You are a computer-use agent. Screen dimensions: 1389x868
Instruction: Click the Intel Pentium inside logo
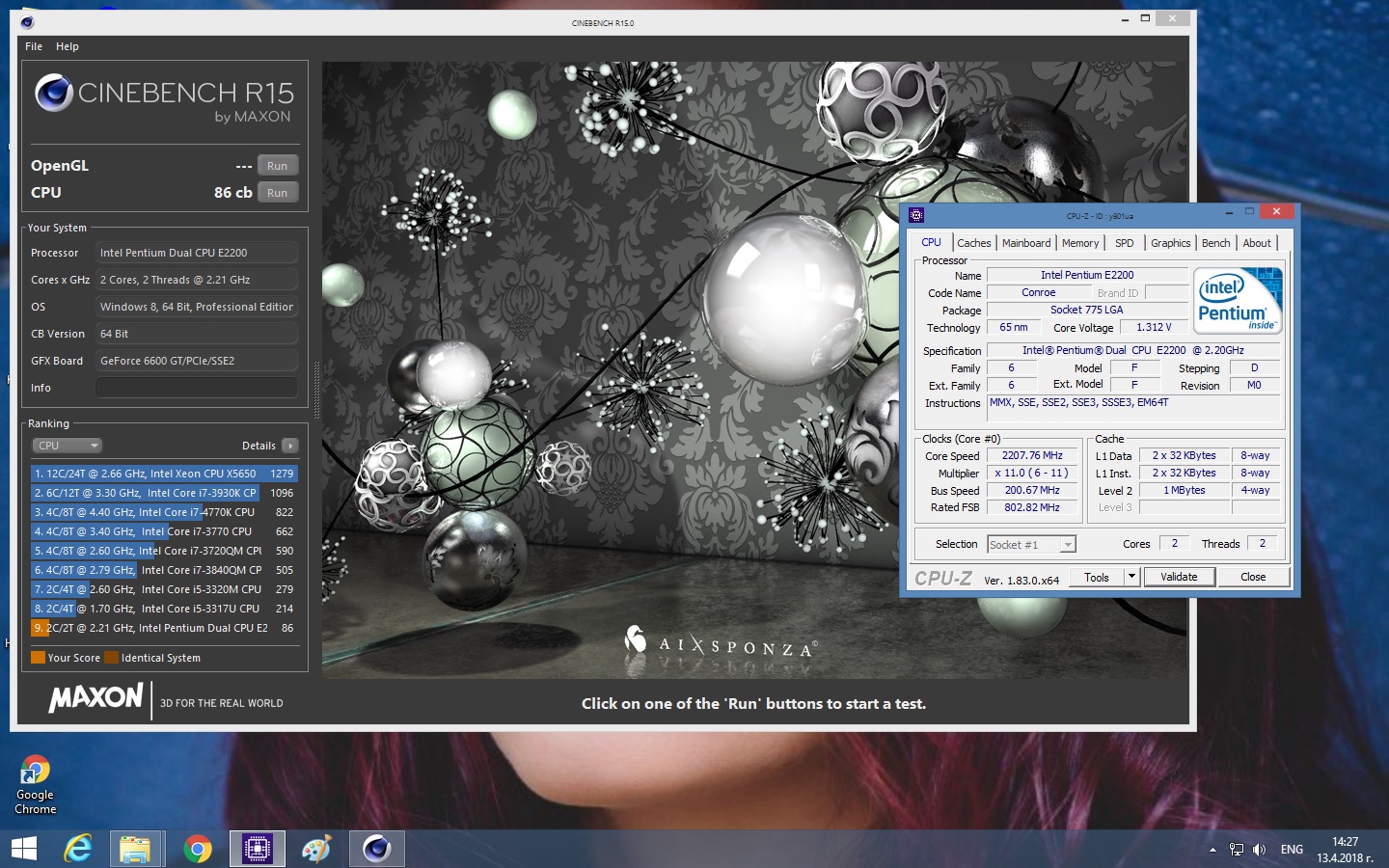click(1238, 300)
